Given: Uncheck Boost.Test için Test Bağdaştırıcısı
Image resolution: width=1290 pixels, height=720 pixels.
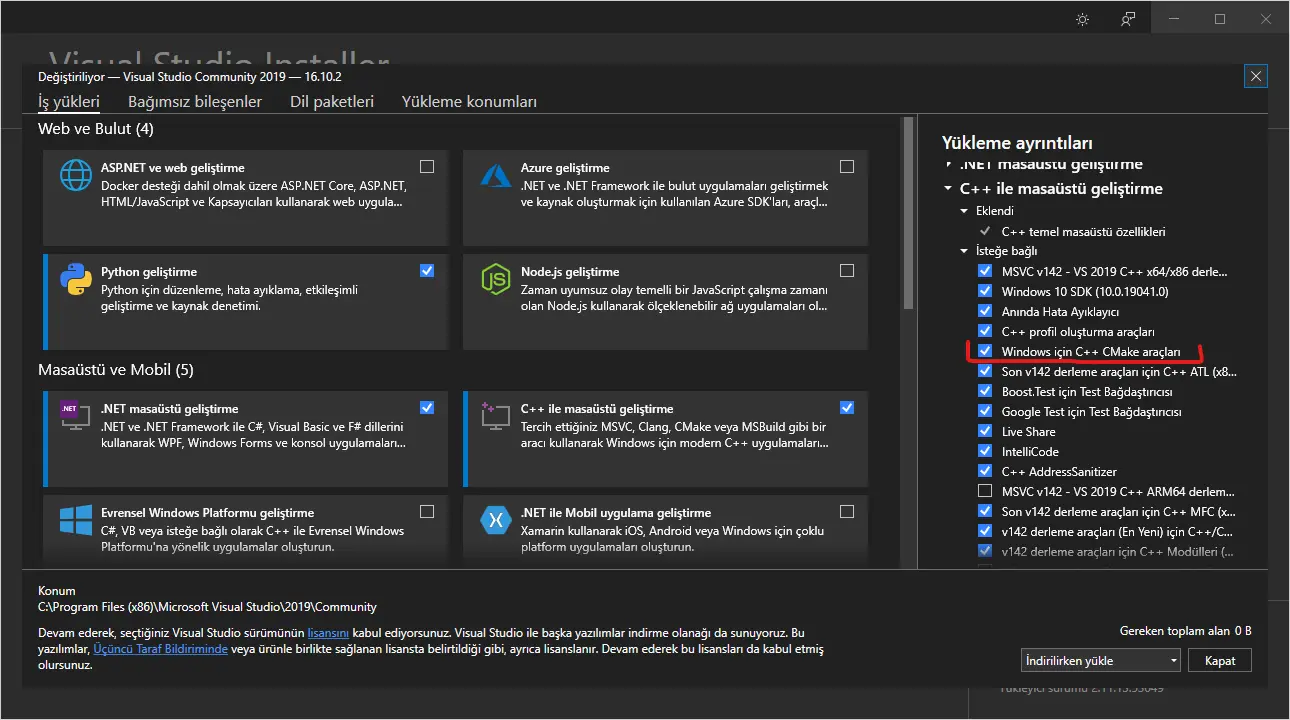Looking at the screenshot, I should tap(985, 391).
